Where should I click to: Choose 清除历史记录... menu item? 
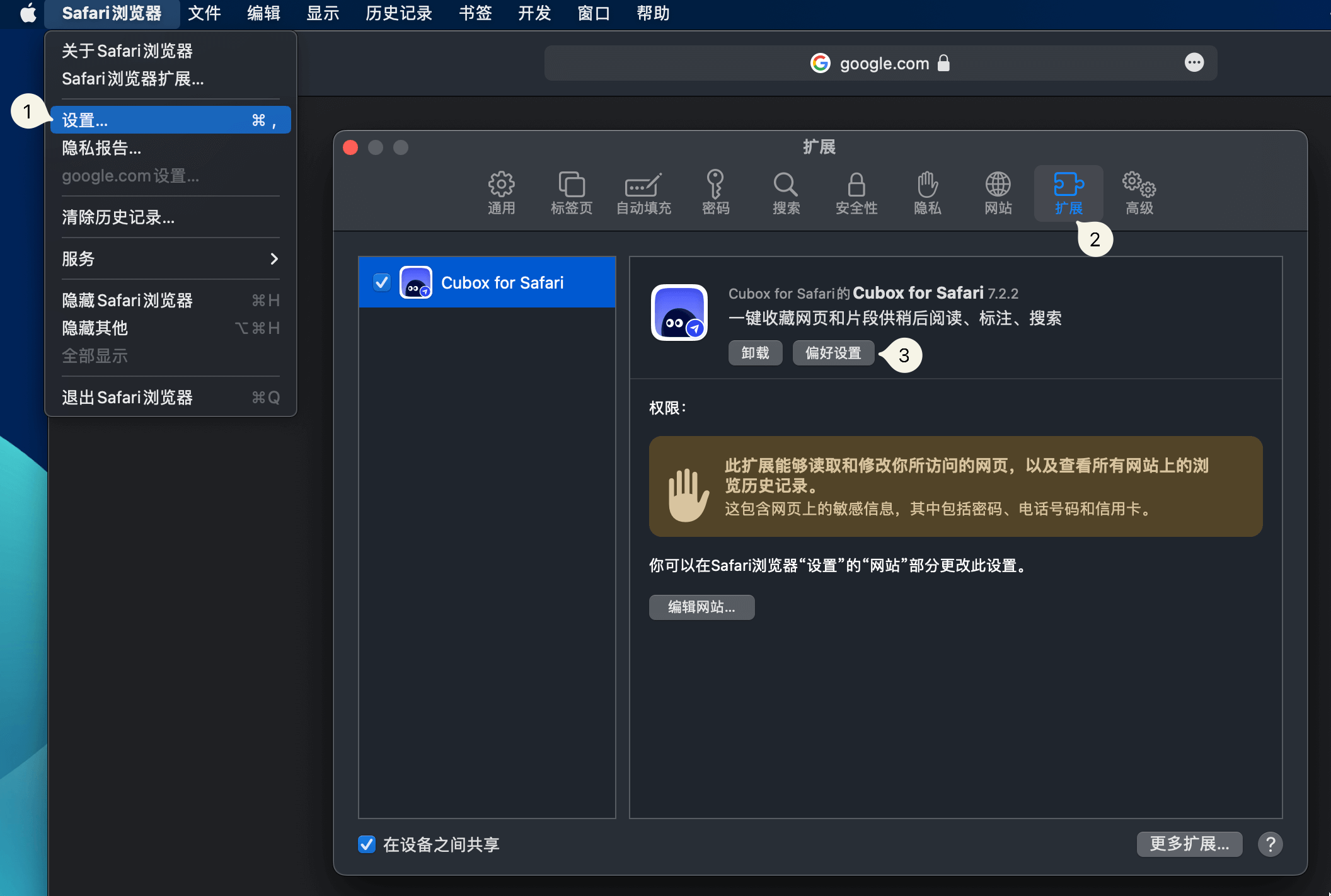[x=170, y=217]
